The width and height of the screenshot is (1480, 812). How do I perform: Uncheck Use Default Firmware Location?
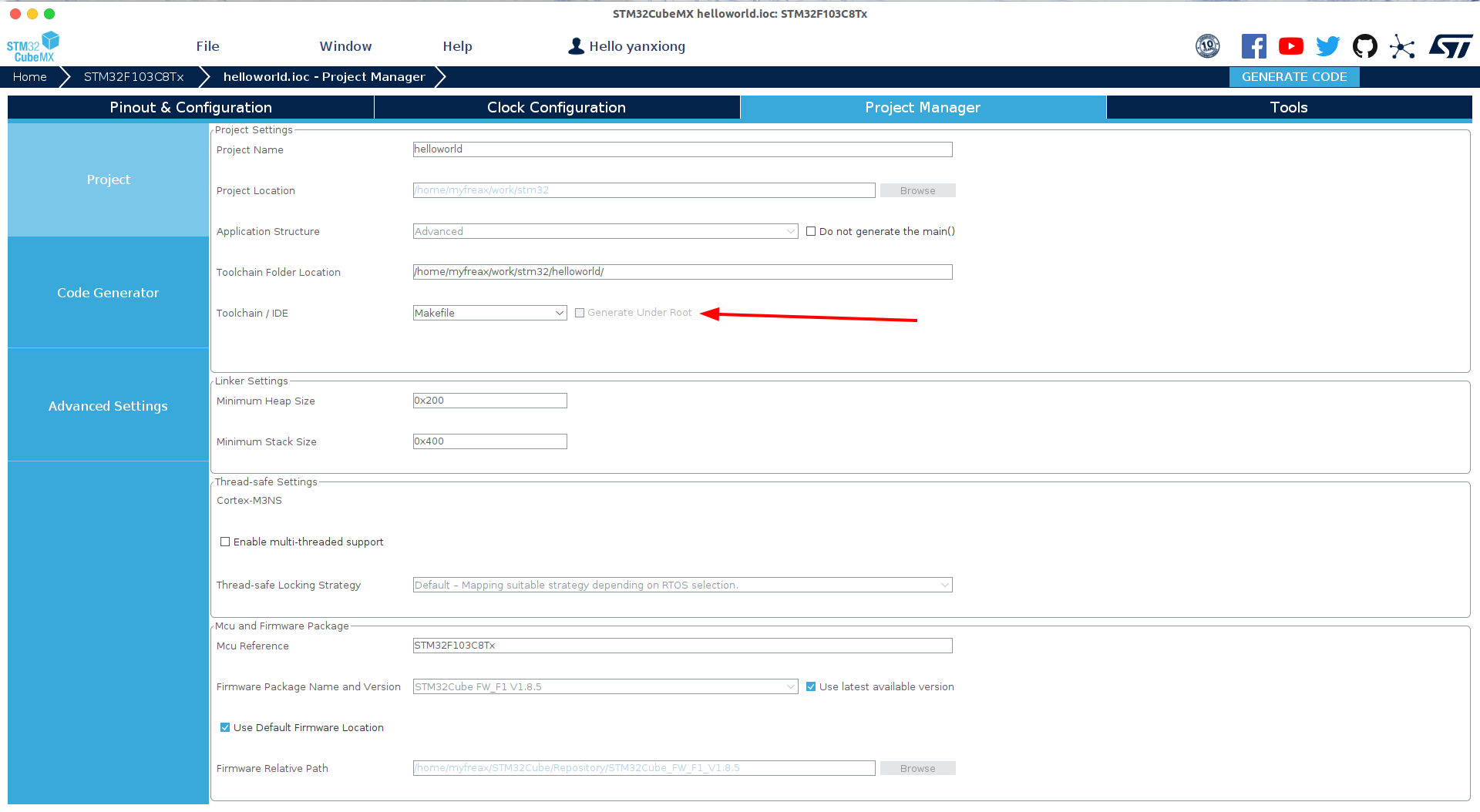coord(225,727)
